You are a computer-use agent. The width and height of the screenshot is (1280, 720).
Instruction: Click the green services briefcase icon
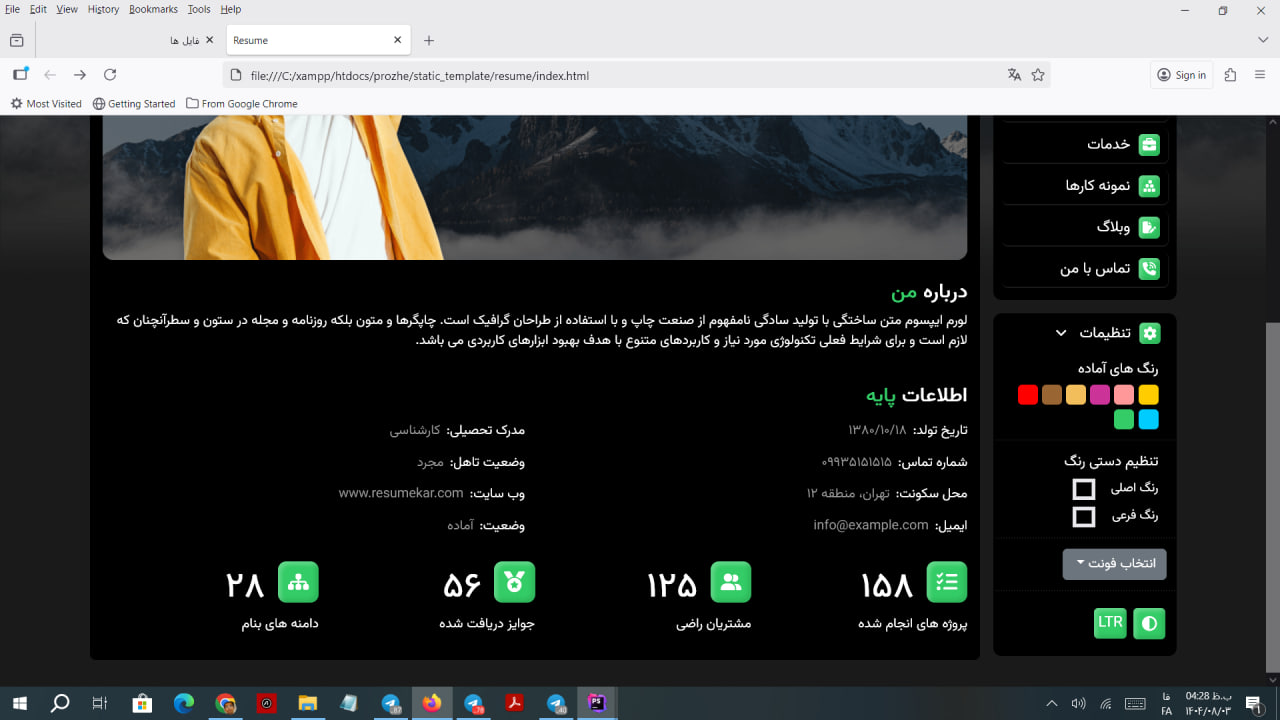click(1149, 144)
